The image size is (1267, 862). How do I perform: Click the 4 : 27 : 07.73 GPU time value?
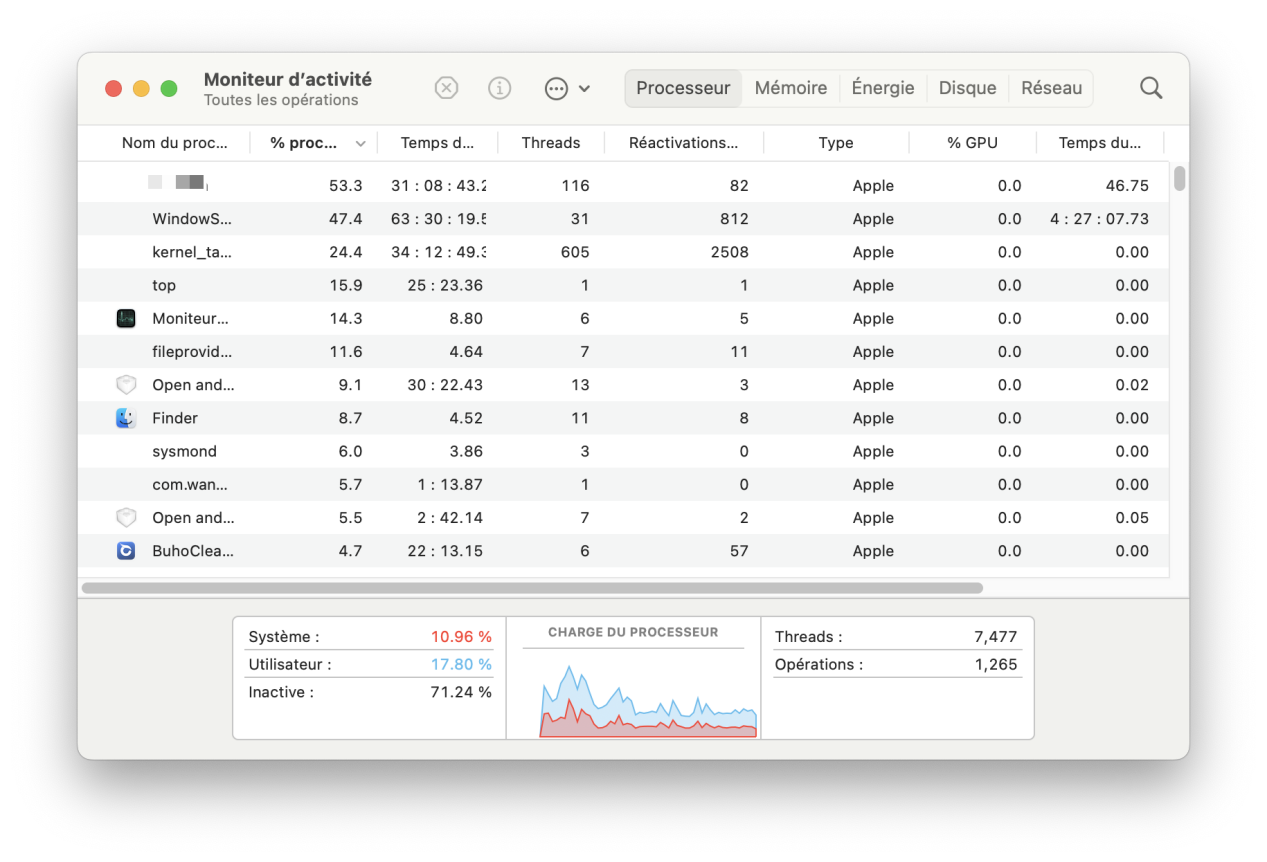coord(1100,219)
